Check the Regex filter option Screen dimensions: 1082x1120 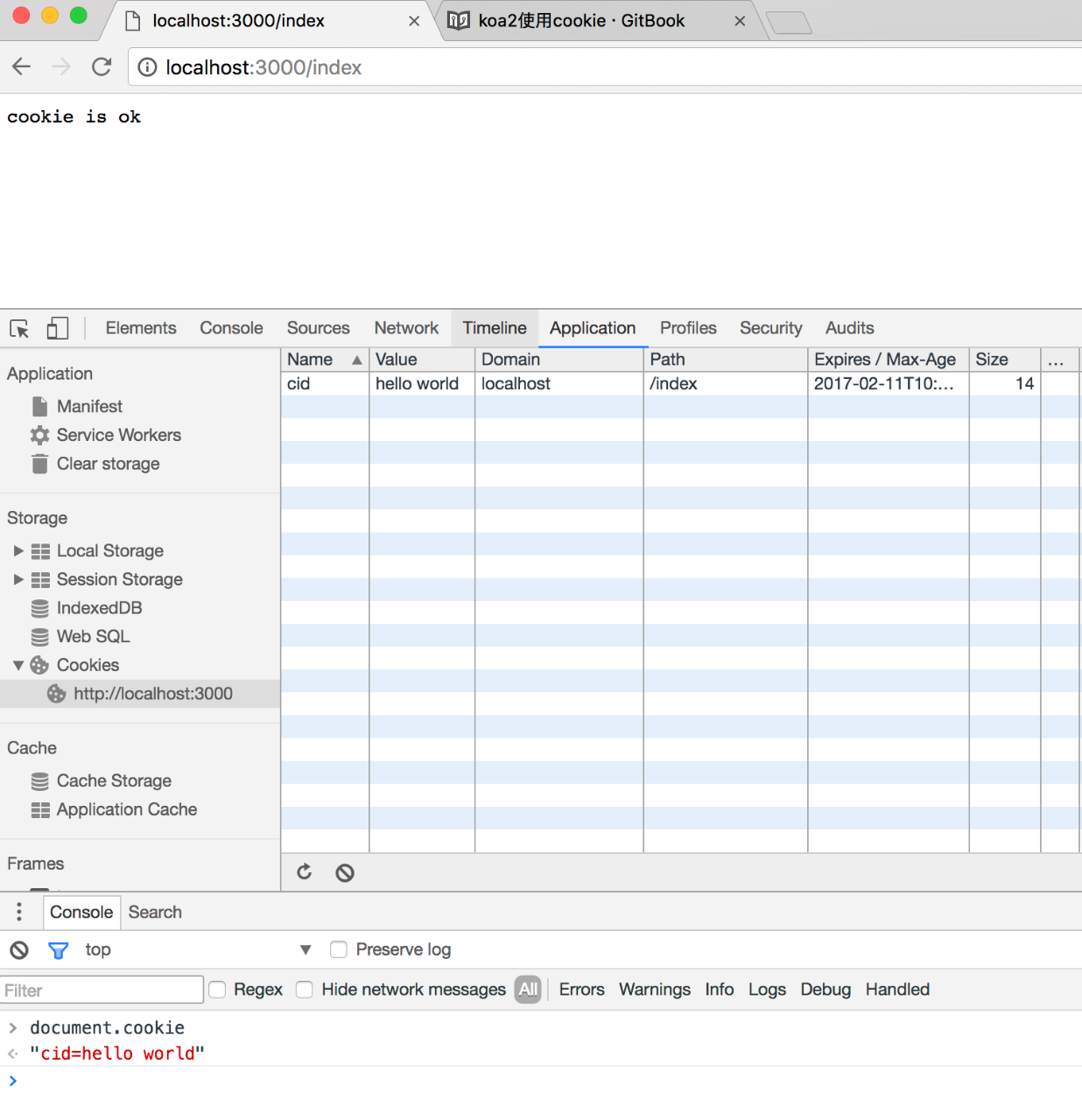[218, 990]
